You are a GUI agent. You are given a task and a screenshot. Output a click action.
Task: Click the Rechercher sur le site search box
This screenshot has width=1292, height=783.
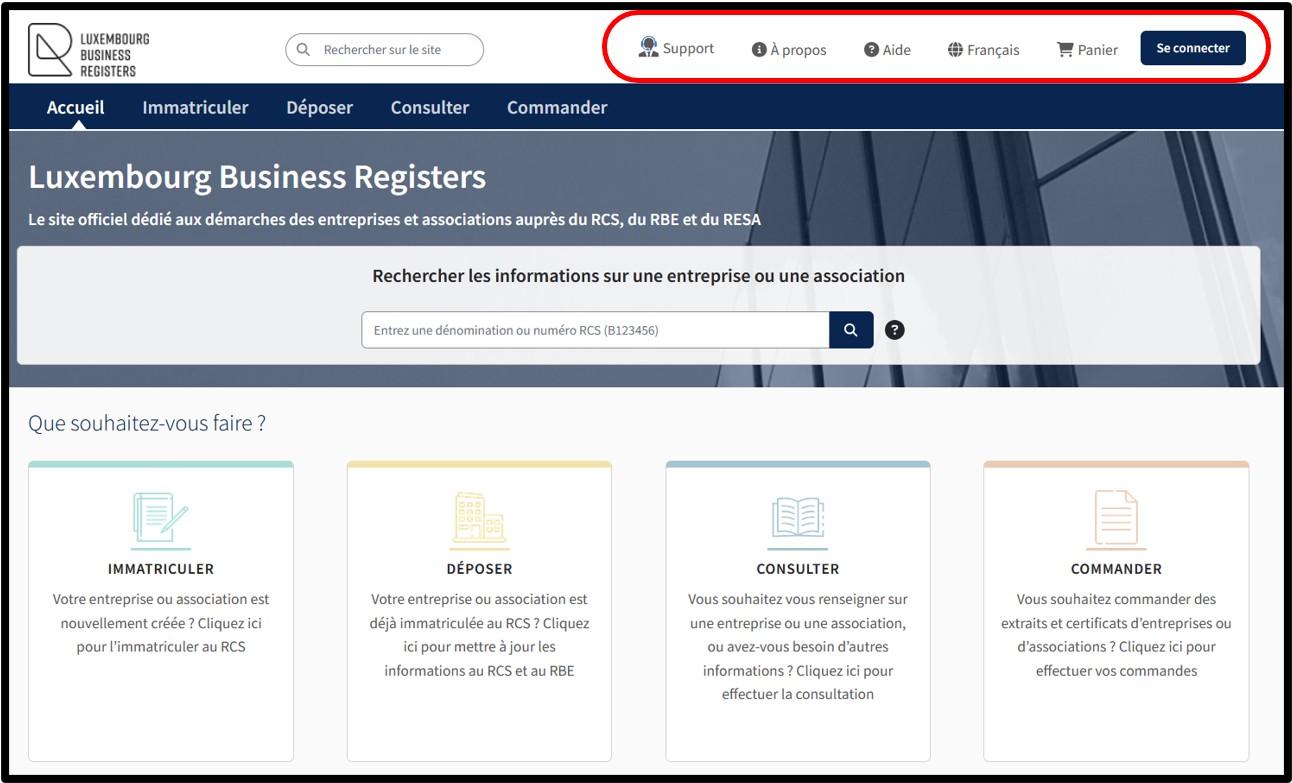tap(395, 50)
